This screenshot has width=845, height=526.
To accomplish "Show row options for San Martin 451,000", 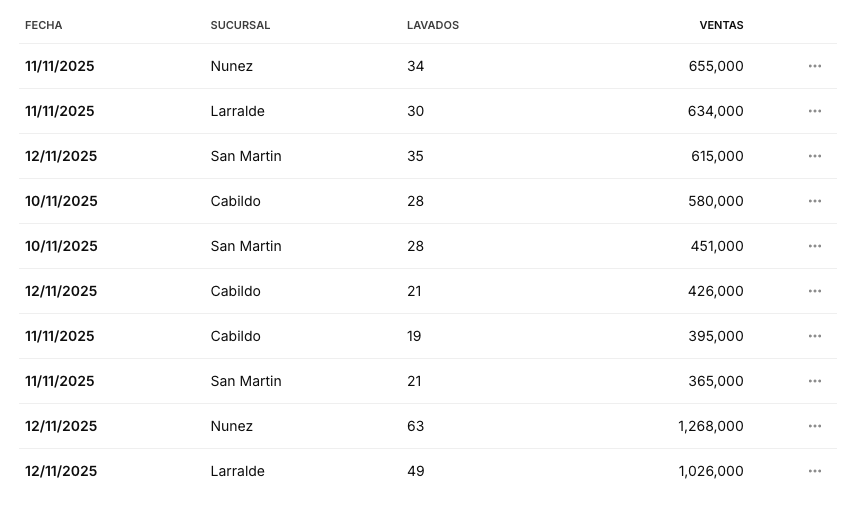I will pos(814,246).
